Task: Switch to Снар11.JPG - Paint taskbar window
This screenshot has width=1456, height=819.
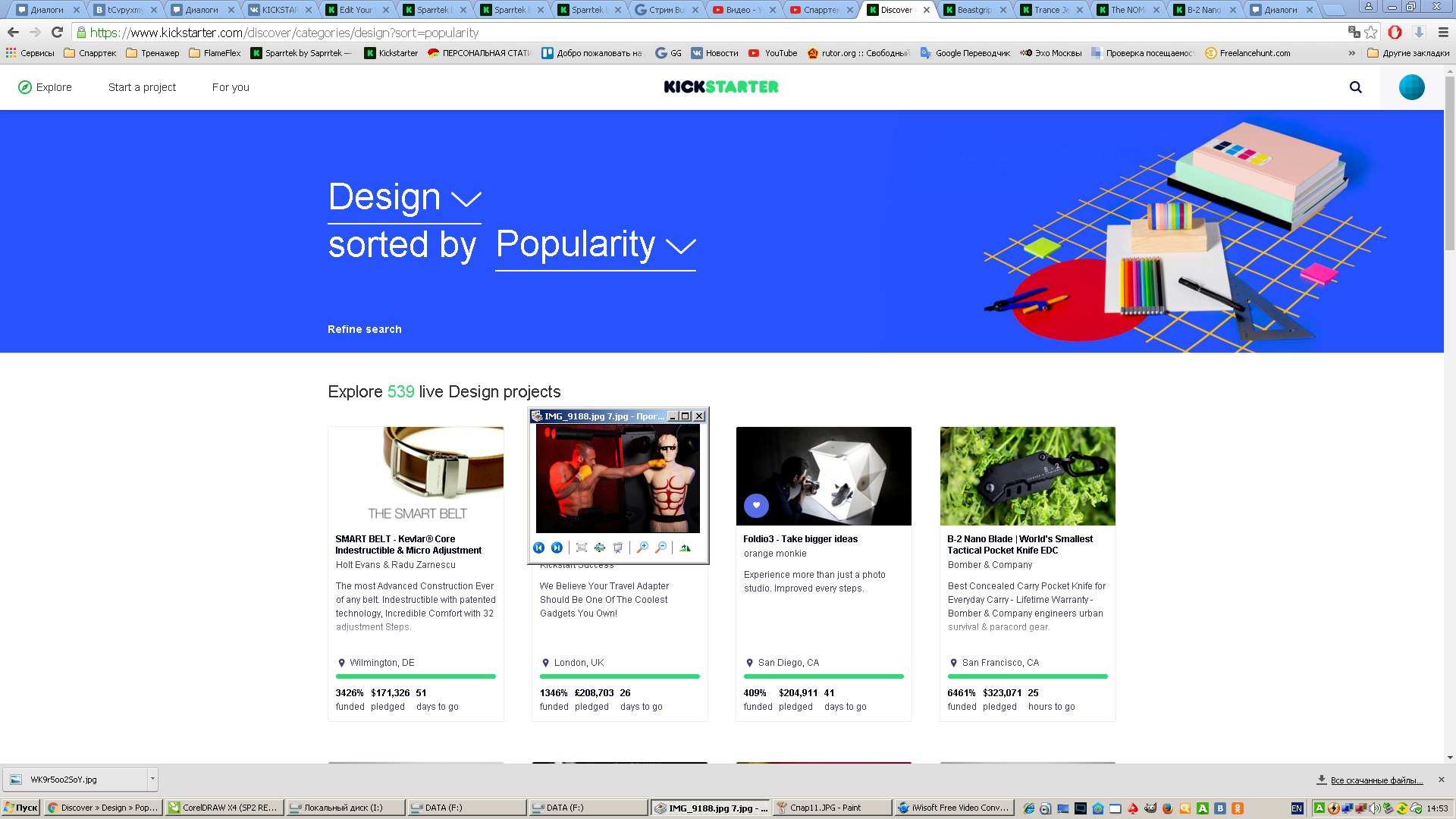Action: 831,808
